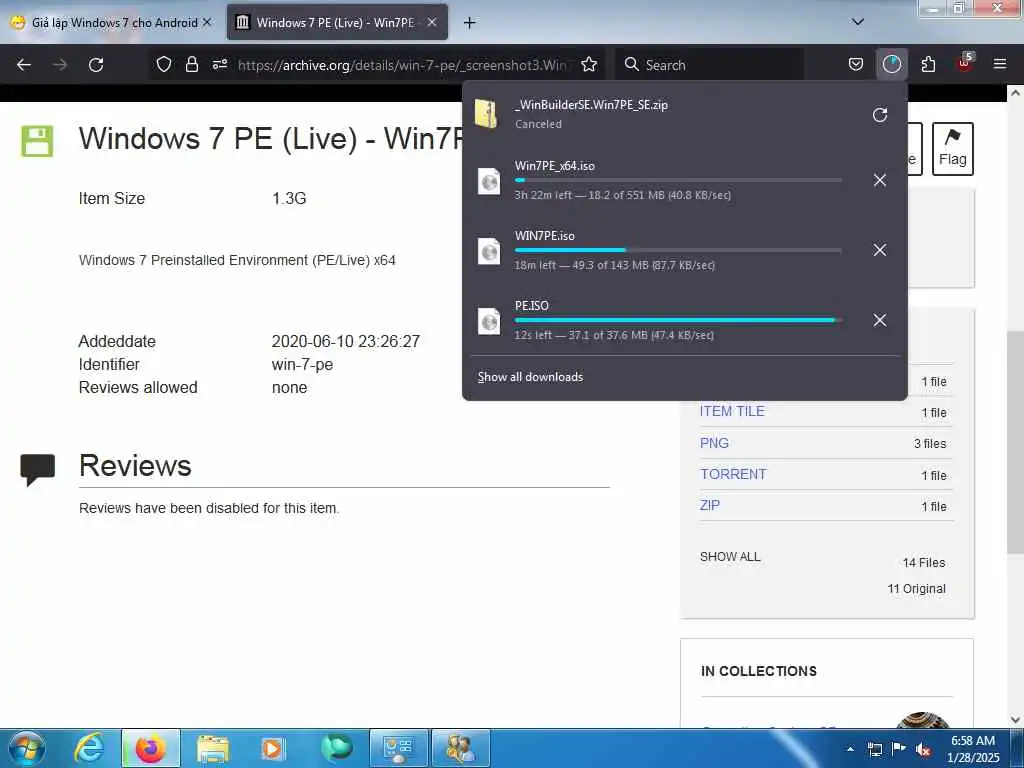Click the Win7PE_x64.iso file icon

coord(488,182)
